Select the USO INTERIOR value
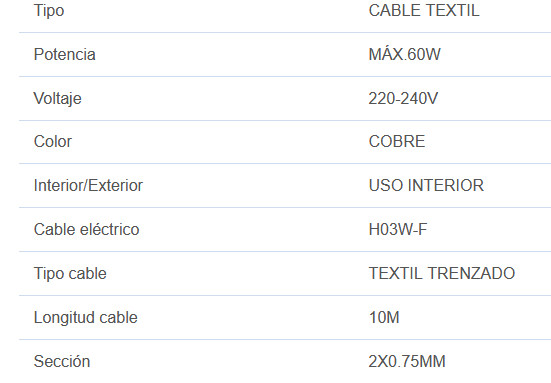The width and height of the screenshot is (551, 383). click(x=426, y=186)
